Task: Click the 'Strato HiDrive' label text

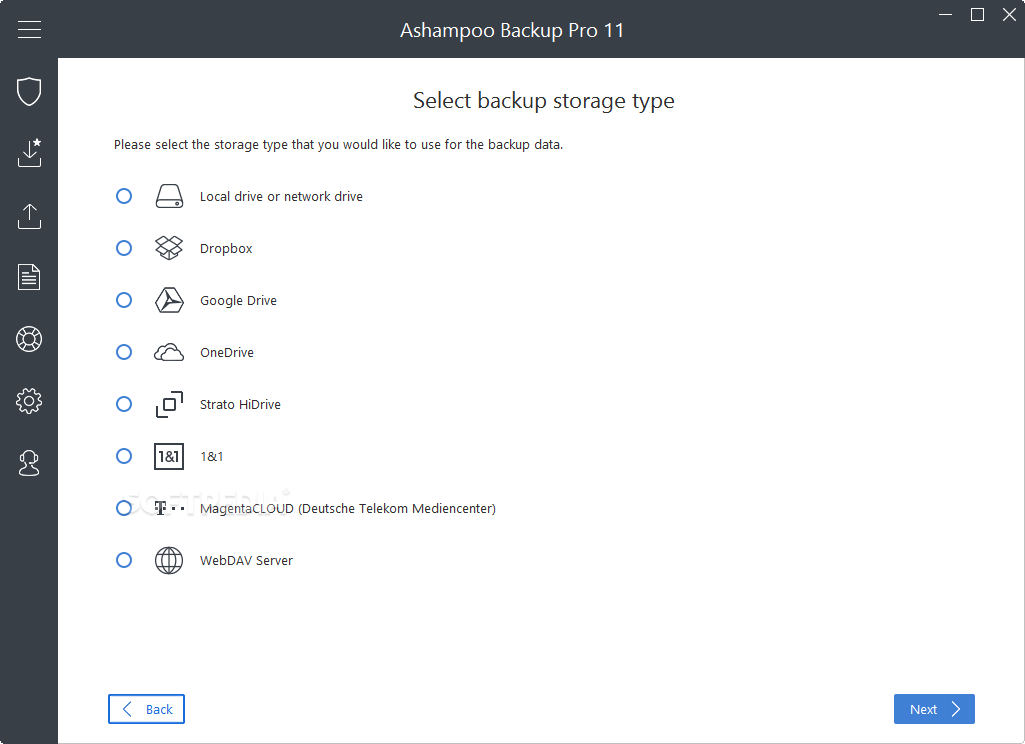Action: click(x=241, y=405)
